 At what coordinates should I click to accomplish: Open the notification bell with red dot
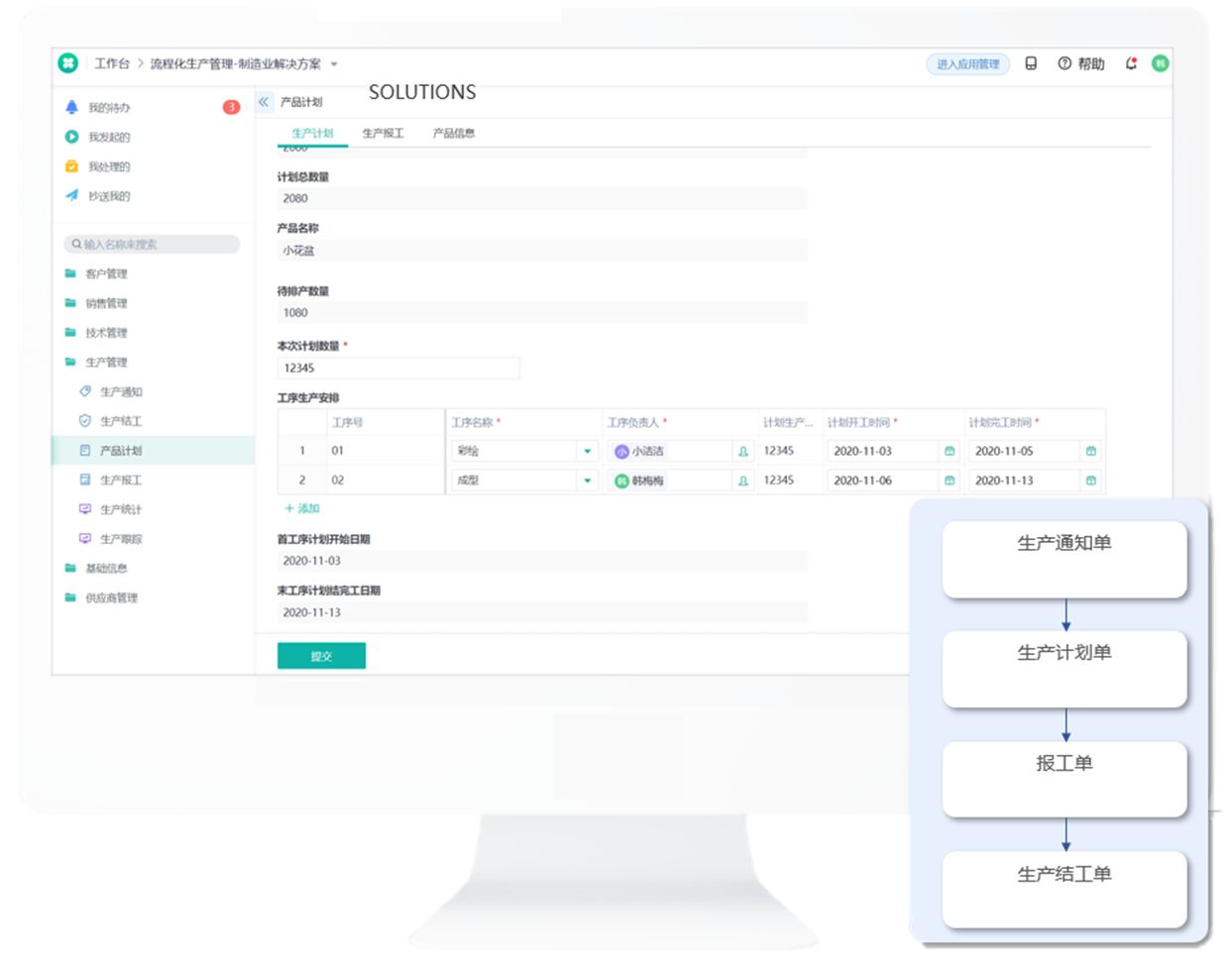[1131, 63]
